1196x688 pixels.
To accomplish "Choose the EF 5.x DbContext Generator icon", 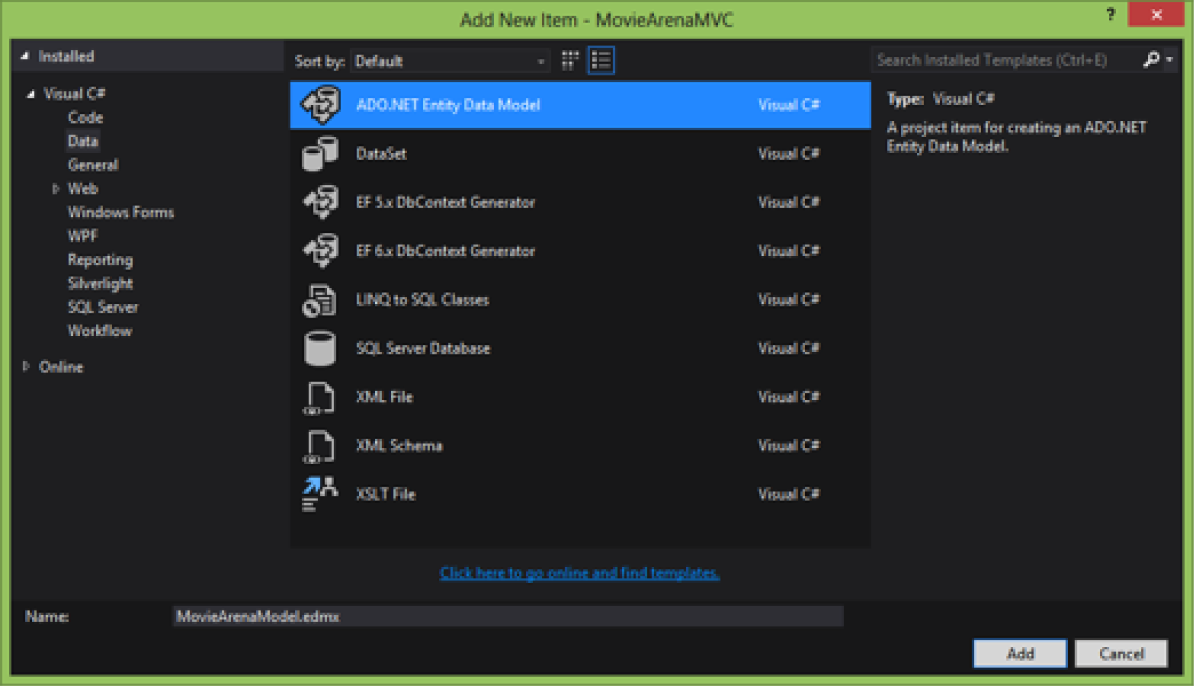I will pyautogui.click(x=320, y=202).
